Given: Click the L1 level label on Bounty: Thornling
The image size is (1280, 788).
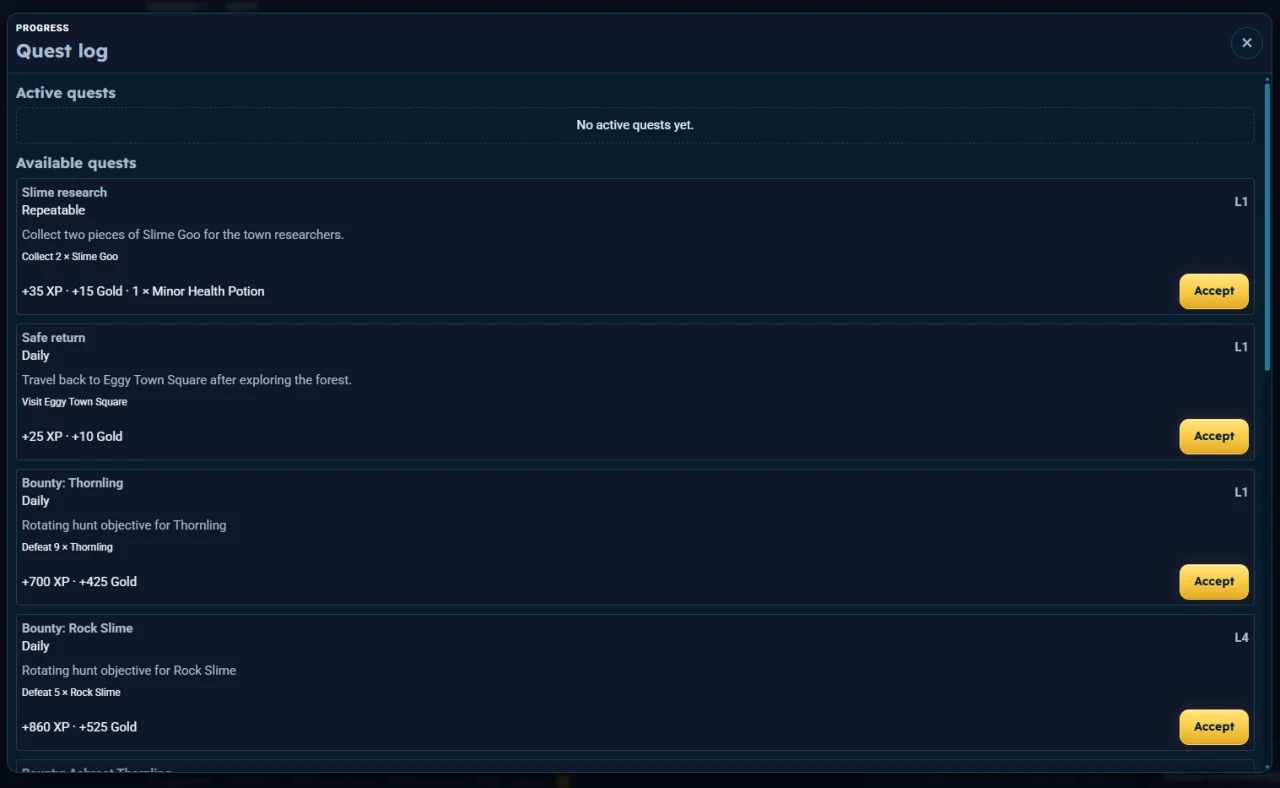Looking at the screenshot, I should tap(1241, 492).
